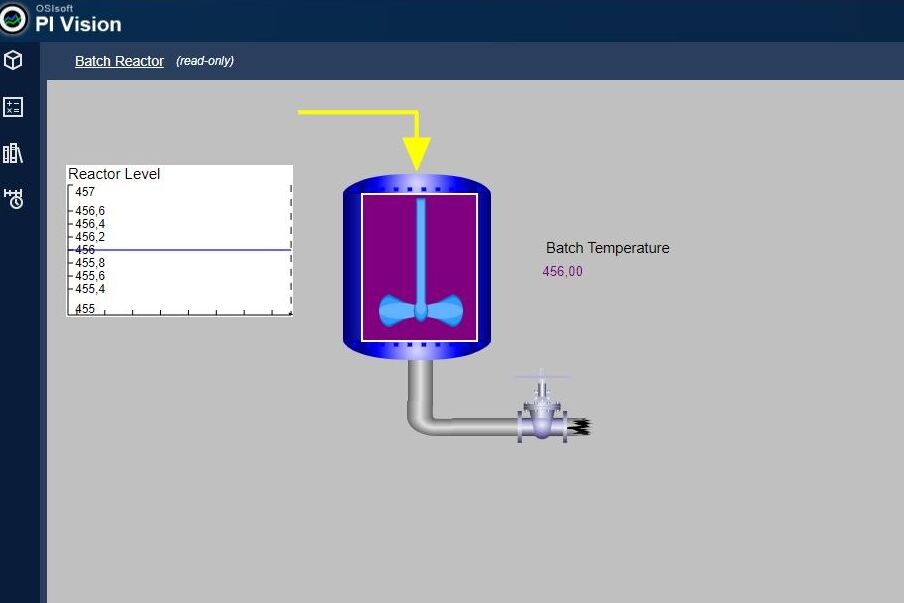Screen dimensions: 904x603
Task: Select the Calculations icon in the sidebar
Action: (x=13, y=107)
